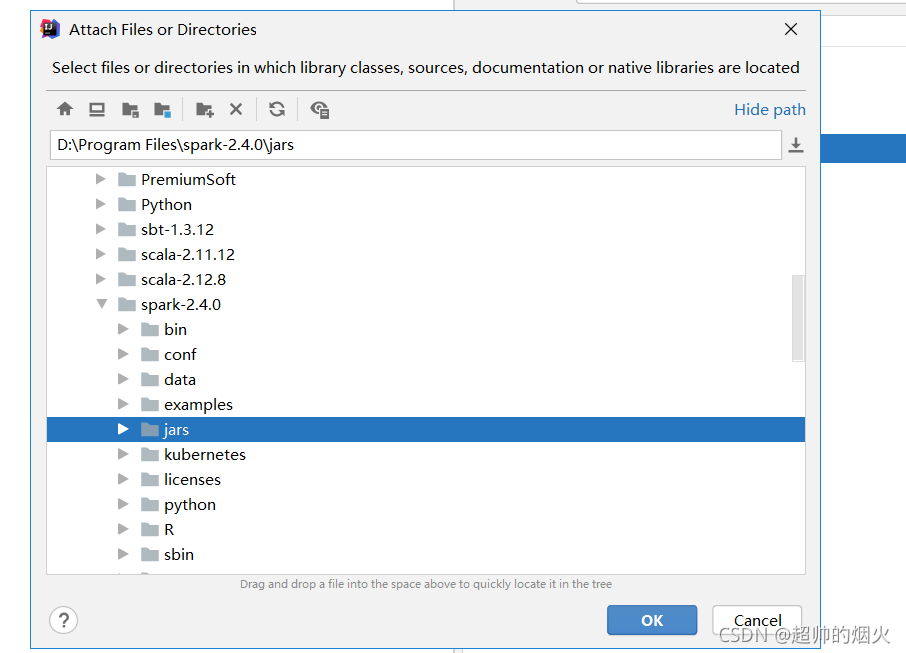The height and width of the screenshot is (653, 906).
Task: Select the sbt-1.3.12 tree row
Action: tap(425, 229)
